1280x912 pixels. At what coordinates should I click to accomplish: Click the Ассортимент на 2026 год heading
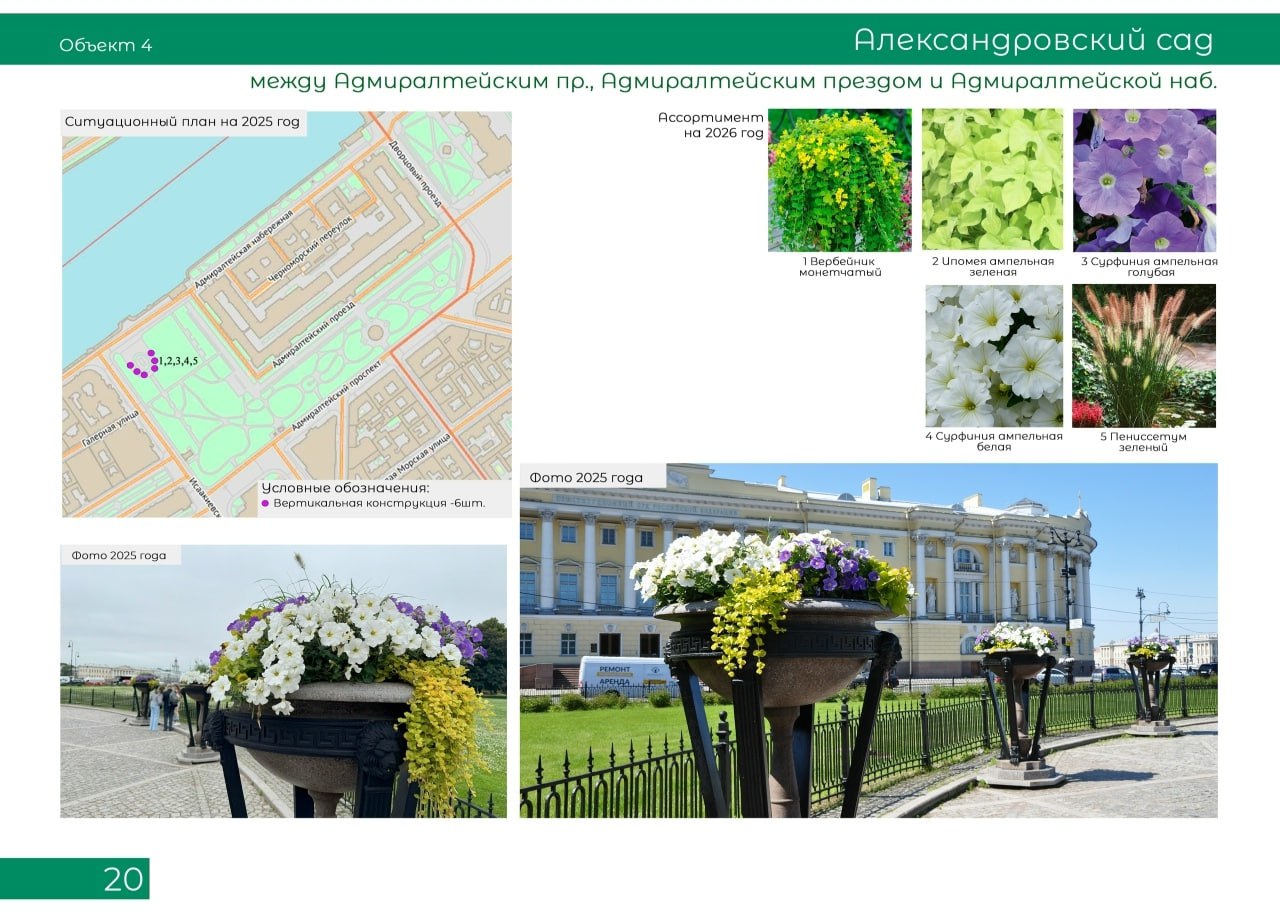(710, 125)
